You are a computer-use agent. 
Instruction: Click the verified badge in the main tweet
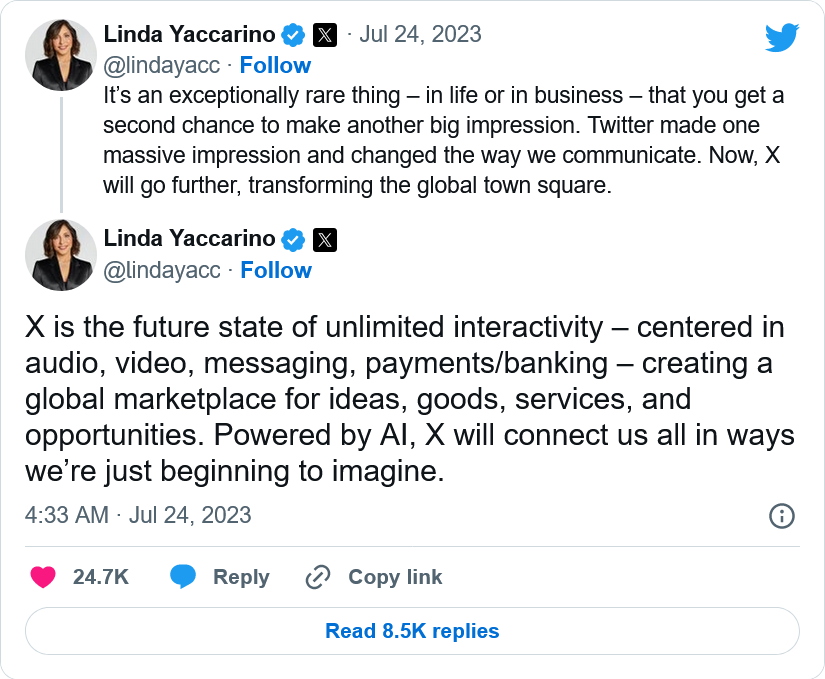click(x=293, y=239)
